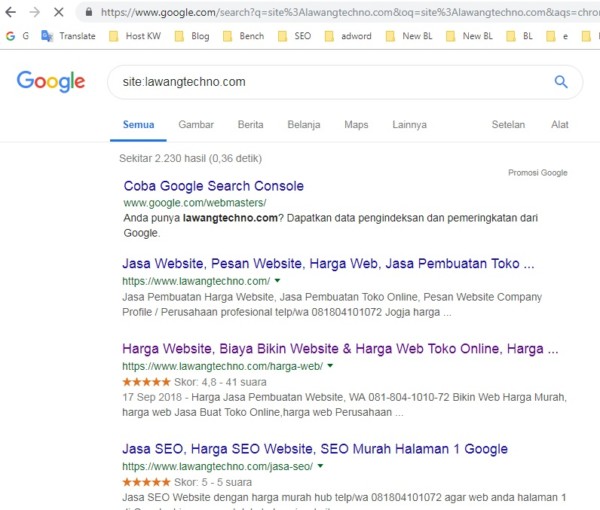Screen dimensions: 600x510
Task: Stop page loading with the X button
Action: pyautogui.click(x=59, y=12)
